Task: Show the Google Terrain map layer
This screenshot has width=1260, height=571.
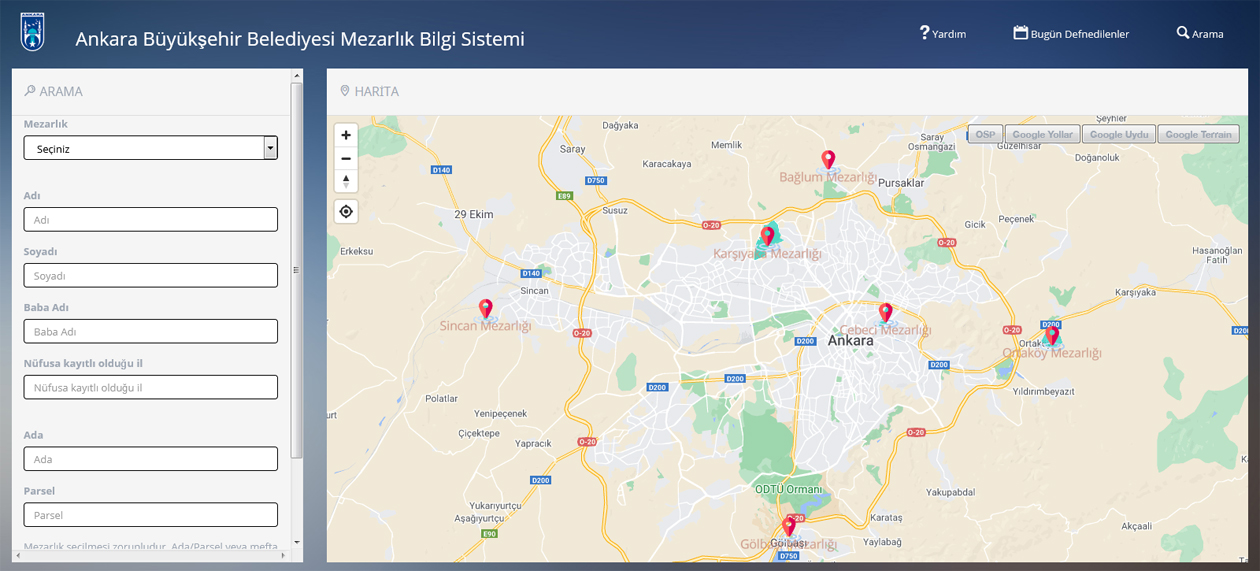Action: click(x=1198, y=134)
